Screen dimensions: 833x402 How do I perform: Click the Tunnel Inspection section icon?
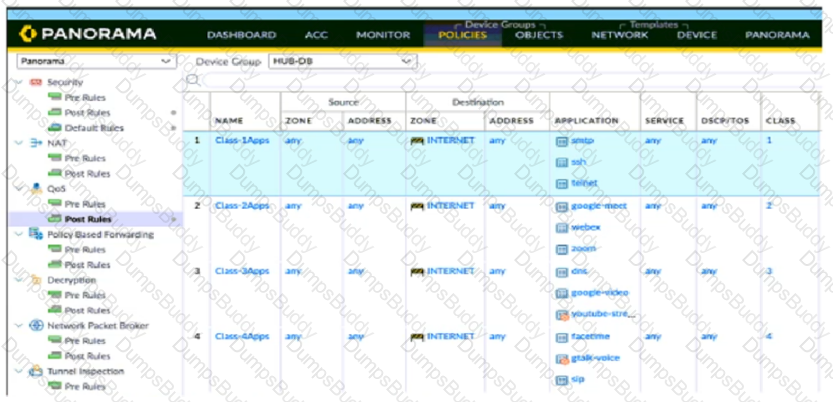pos(36,371)
